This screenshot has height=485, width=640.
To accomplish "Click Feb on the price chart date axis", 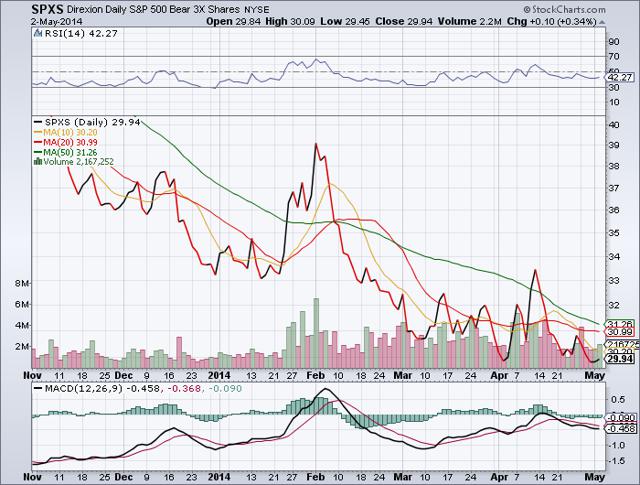I will click(315, 375).
